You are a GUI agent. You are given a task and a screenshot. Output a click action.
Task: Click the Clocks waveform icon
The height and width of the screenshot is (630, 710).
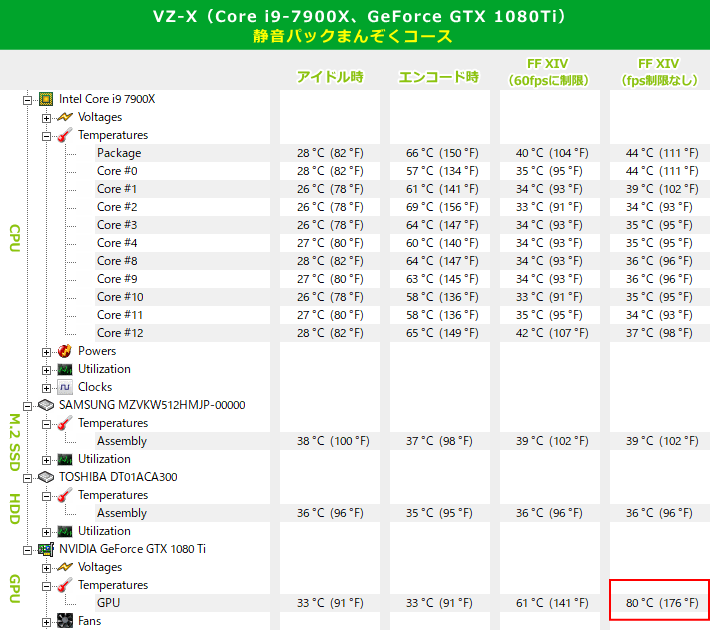click(x=65, y=387)
